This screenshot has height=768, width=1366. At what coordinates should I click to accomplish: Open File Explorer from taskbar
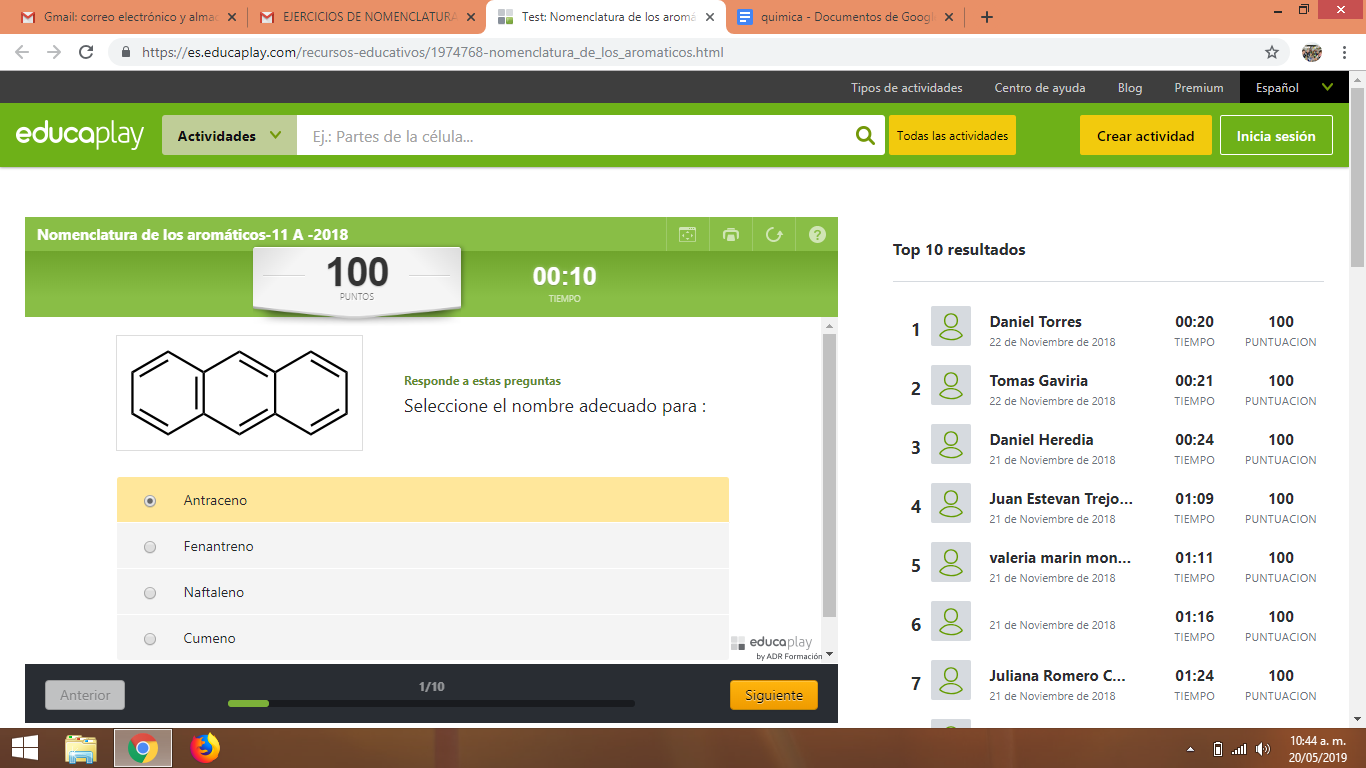[x=81, y=748]
